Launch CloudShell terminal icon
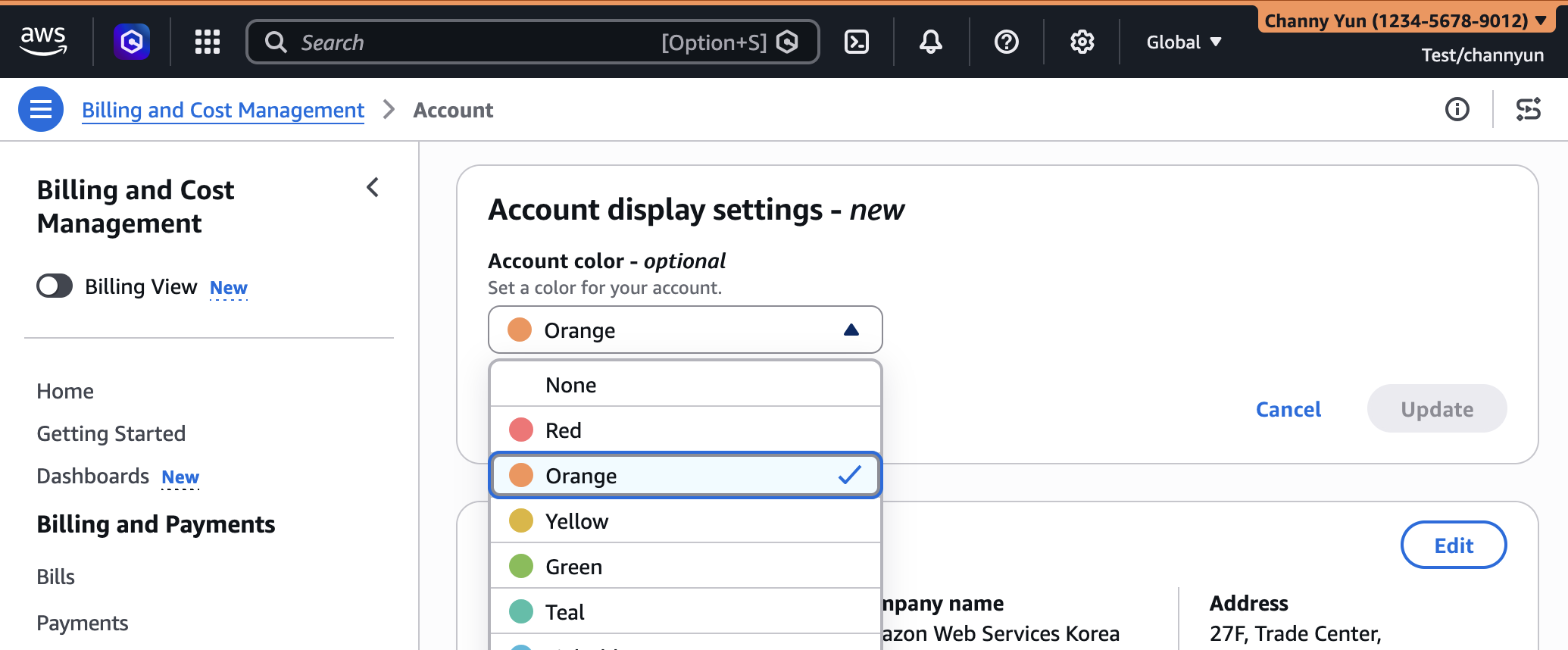The image size is (1568, 650). click(856, 42)
